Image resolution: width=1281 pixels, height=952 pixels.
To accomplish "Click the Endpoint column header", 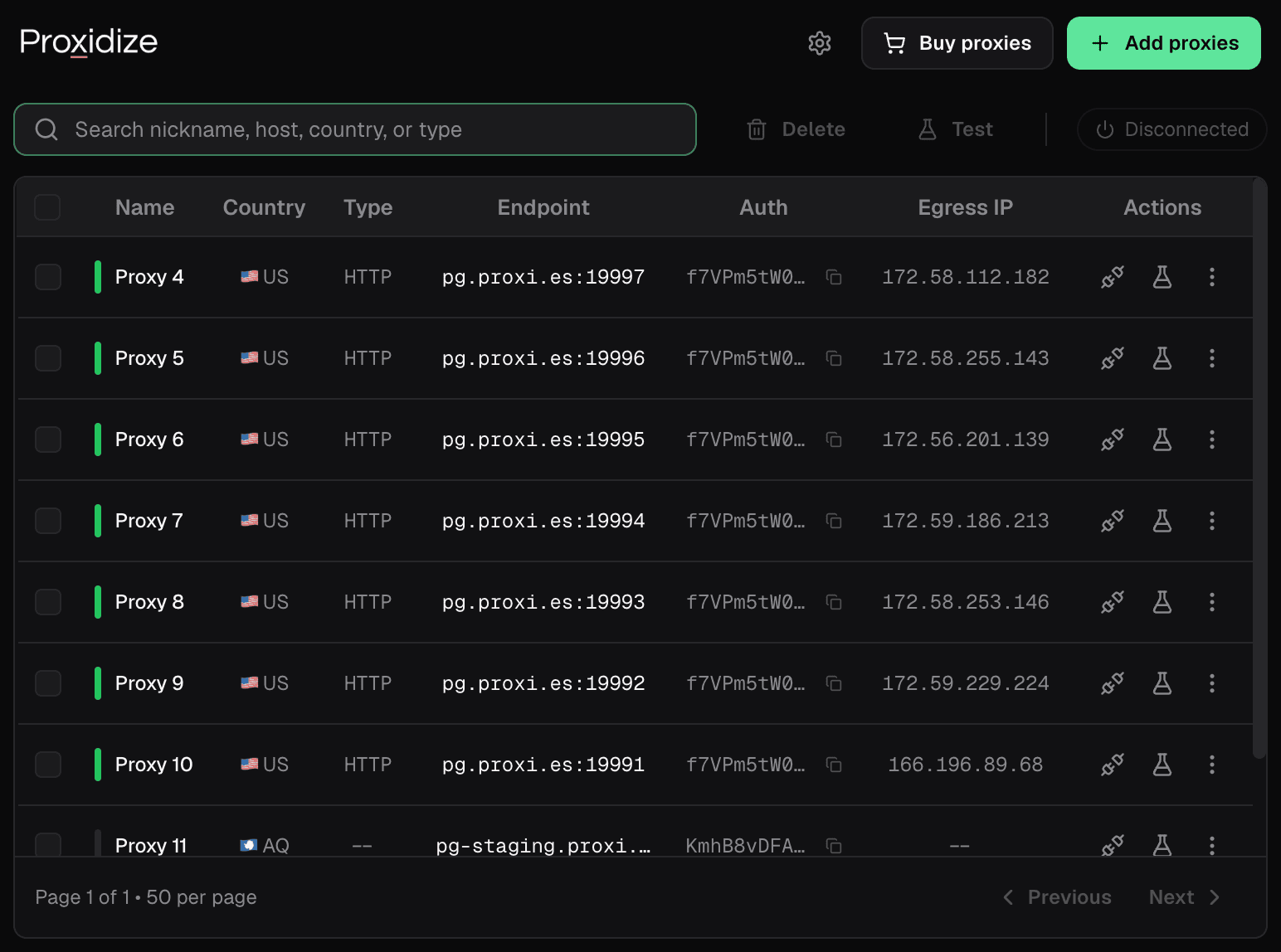I will 543,207.
